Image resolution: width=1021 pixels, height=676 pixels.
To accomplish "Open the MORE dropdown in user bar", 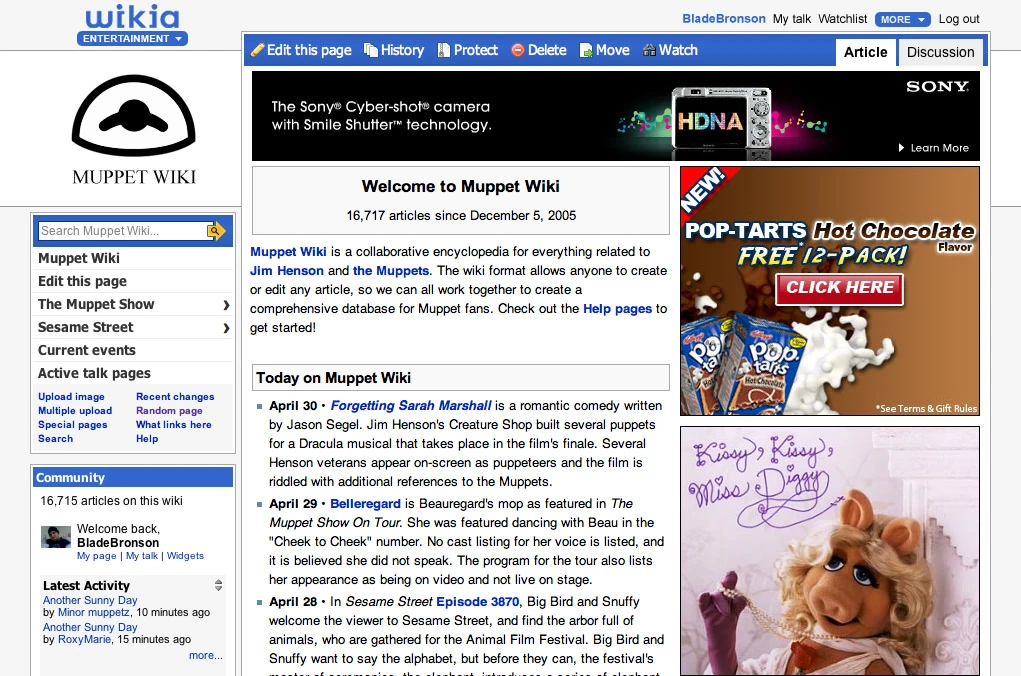I will click(902, 19).
